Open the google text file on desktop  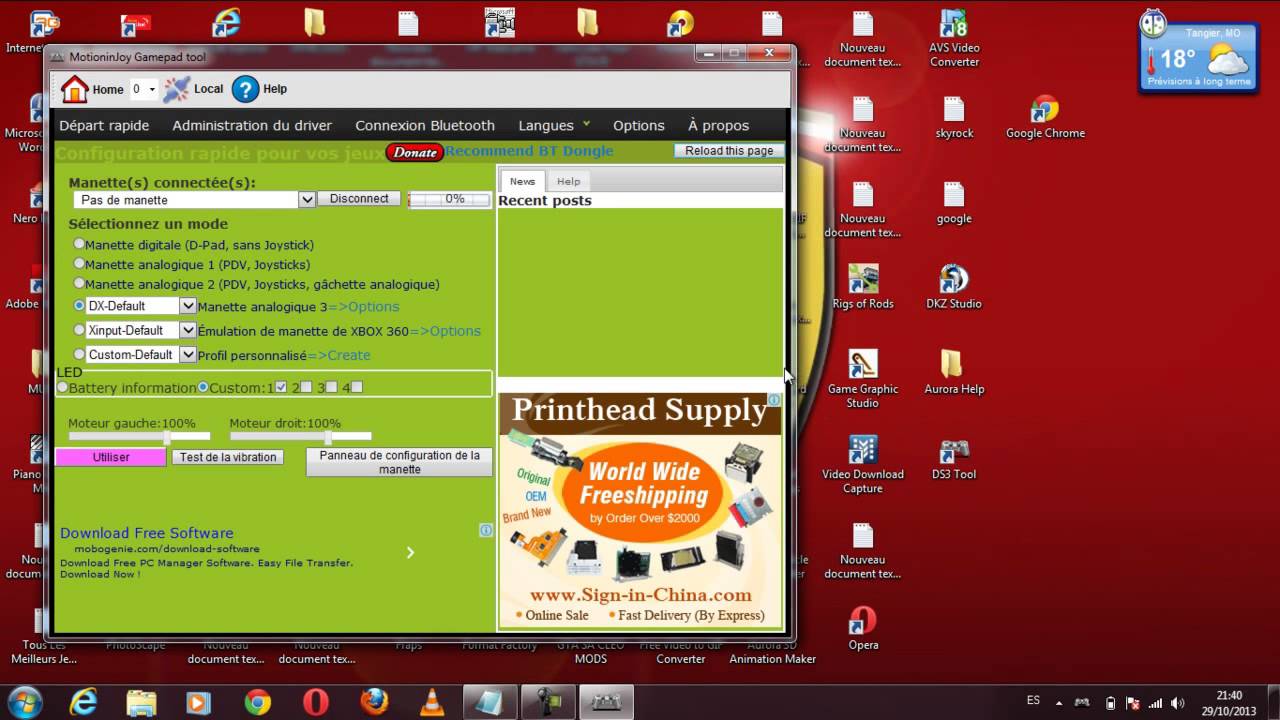(954, 203)
